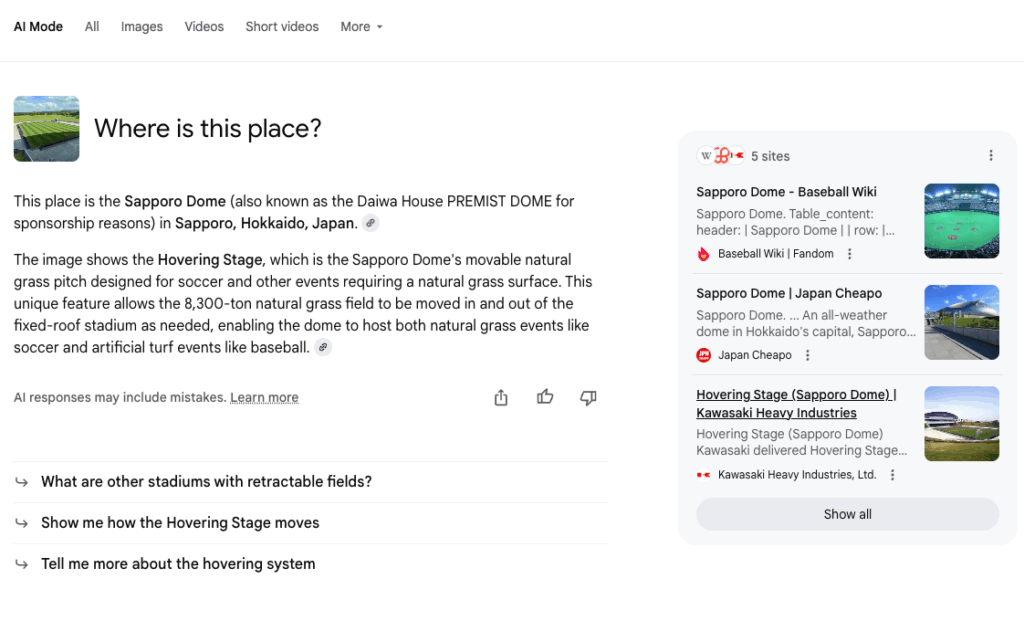Open Hovering Stage Kawasaki Heavy Industries link
The image size is (1024, 642).
796,403
